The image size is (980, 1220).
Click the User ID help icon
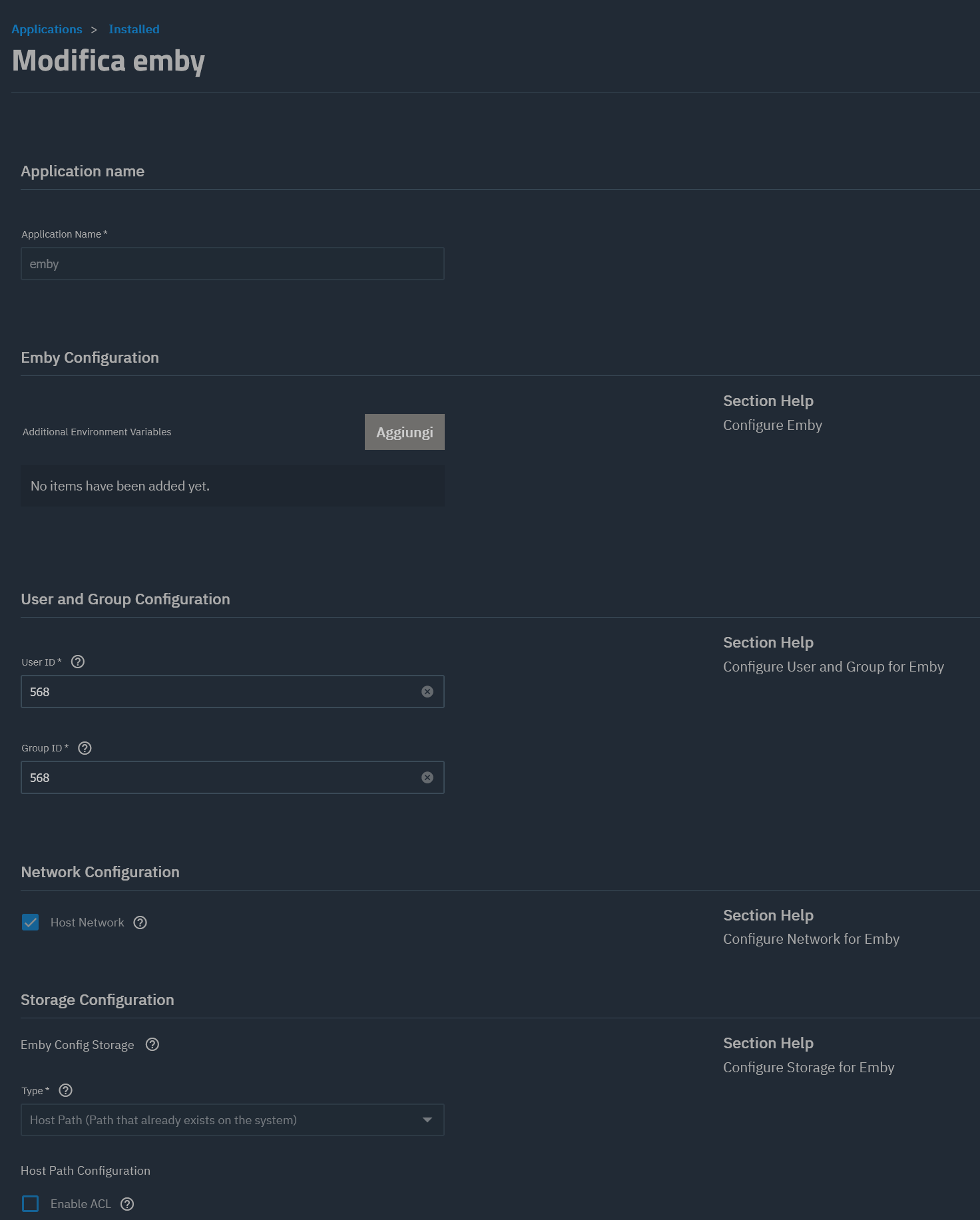point(78,662)
